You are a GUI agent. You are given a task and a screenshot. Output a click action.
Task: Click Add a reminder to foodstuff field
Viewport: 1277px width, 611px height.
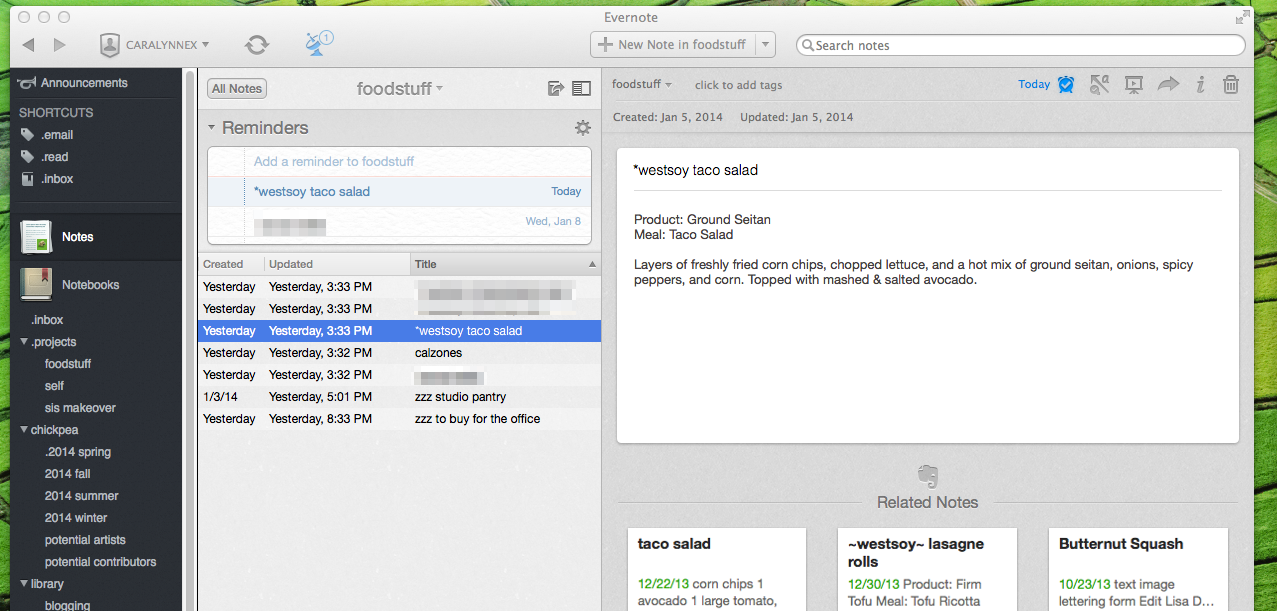click(x=399, y=161)
